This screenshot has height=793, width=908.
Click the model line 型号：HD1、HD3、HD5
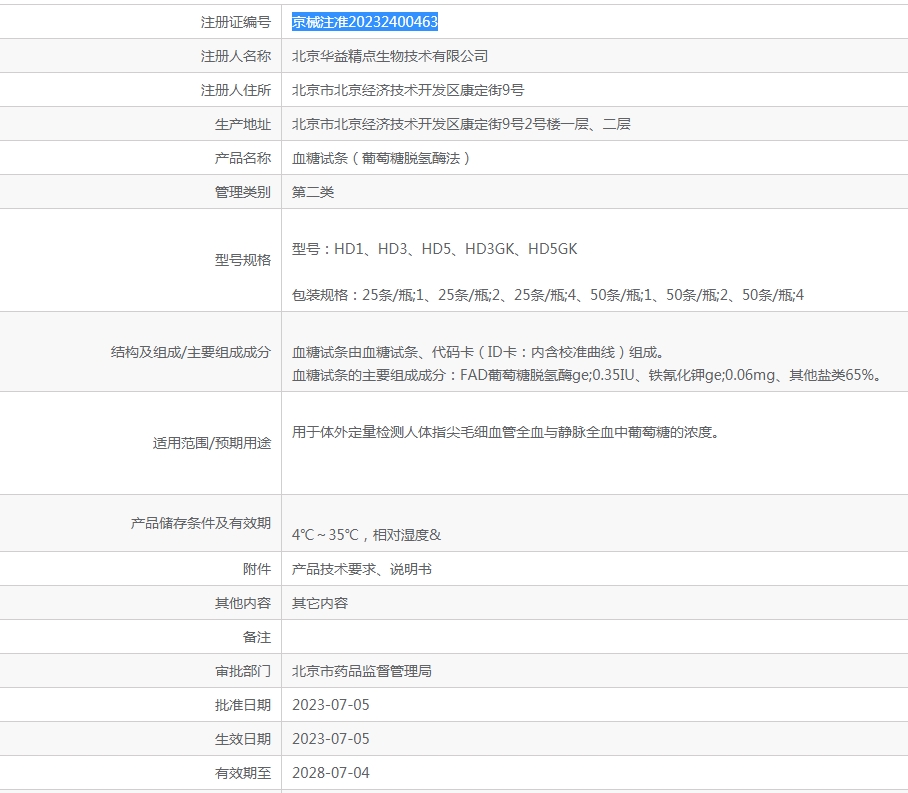434,249
